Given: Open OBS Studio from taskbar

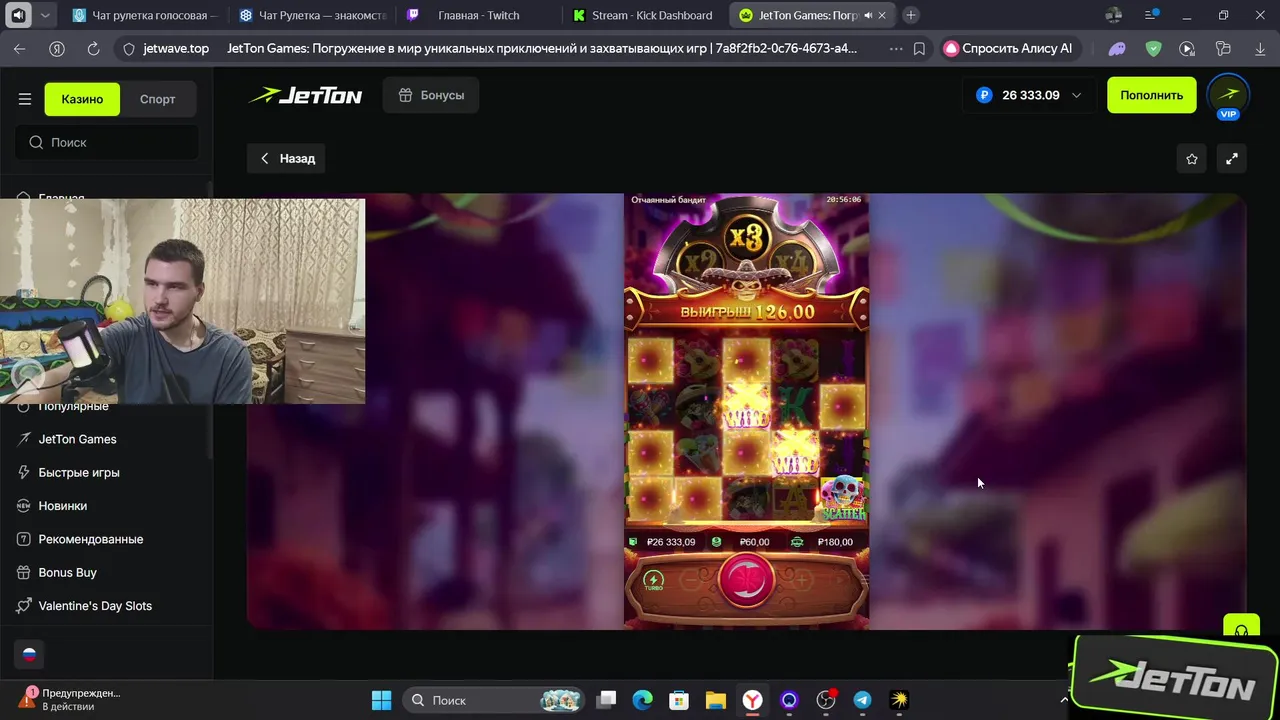Looking at the screenshot, I should pos(826,700).
